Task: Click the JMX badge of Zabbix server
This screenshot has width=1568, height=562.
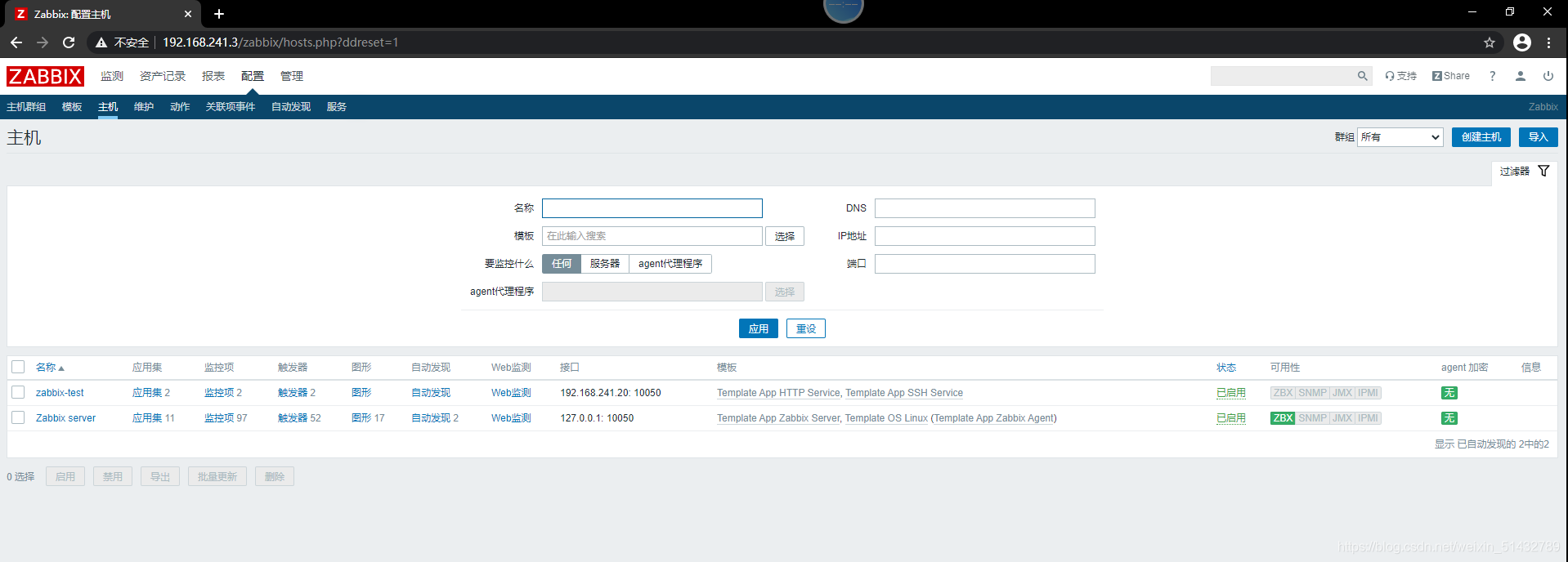Action: coord(1342,418)
